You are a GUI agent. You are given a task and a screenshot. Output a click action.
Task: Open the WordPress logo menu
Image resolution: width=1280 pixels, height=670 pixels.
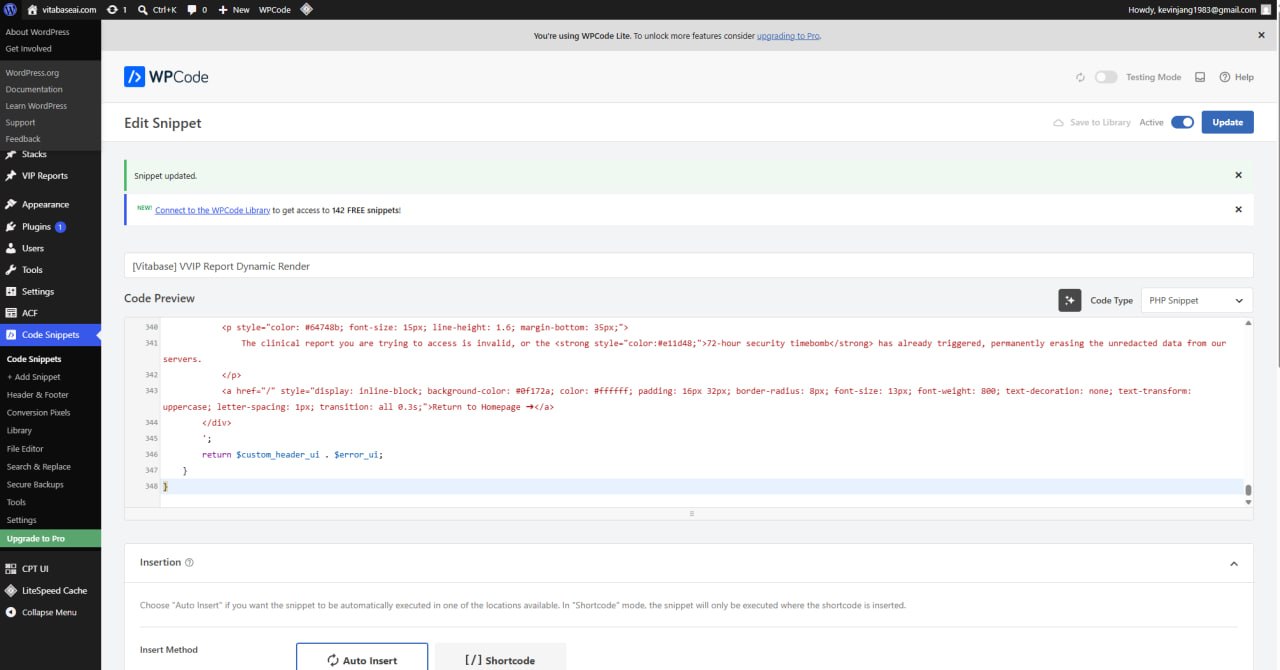tap(10, 9)
